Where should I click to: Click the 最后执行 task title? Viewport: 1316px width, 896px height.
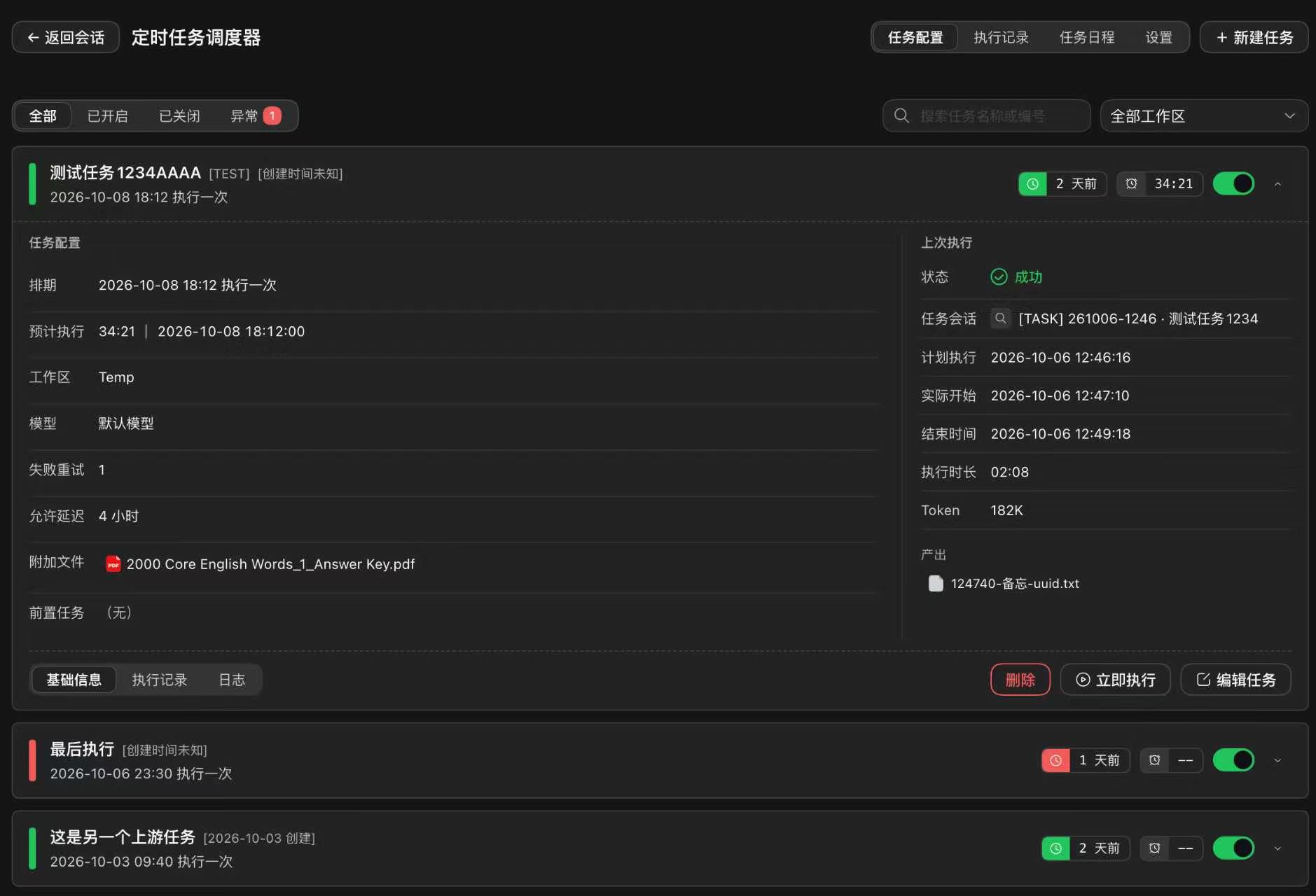click(82, 749)
